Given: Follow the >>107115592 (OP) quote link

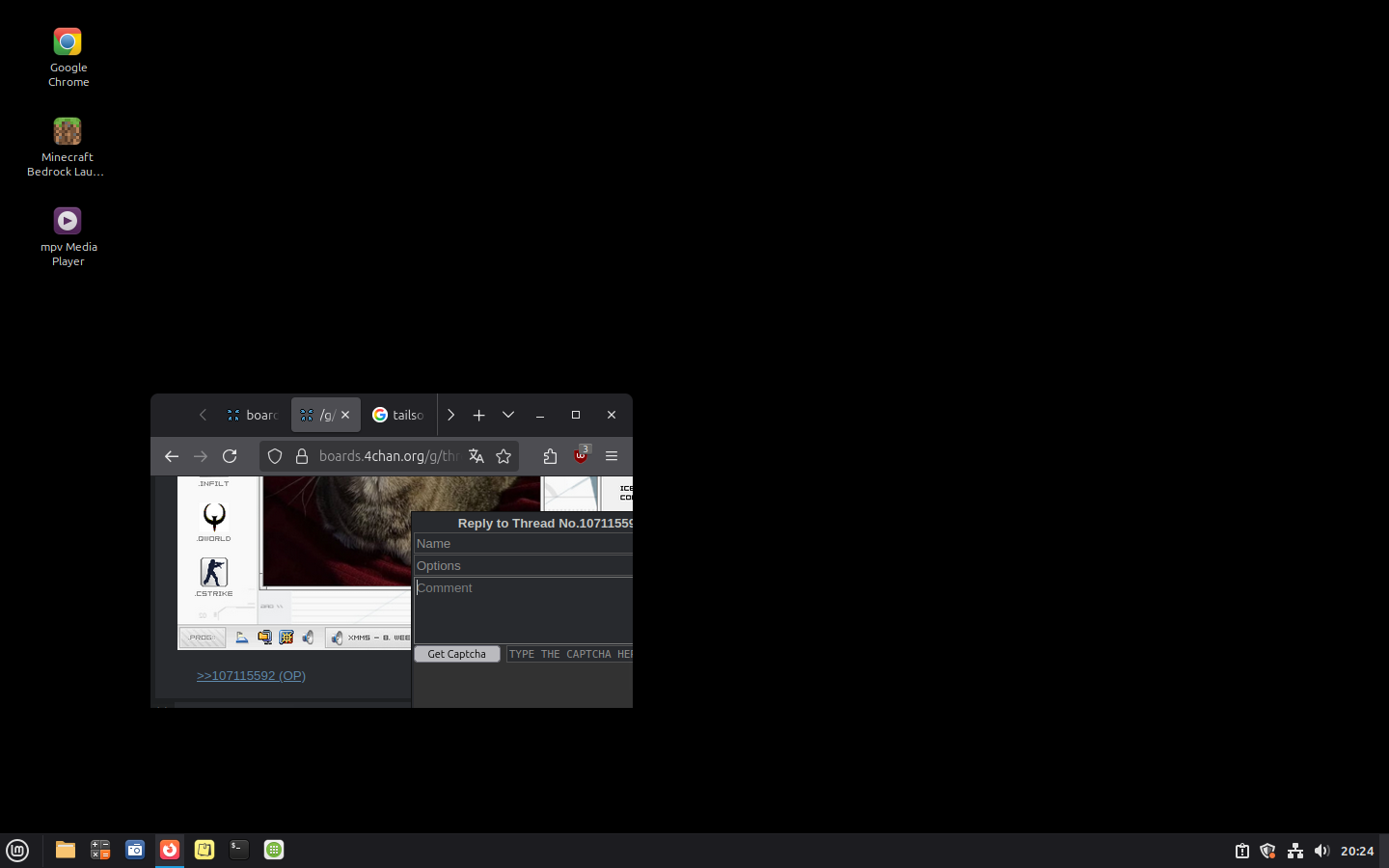Looking at the screenshot, I should [x=251, y=675].
